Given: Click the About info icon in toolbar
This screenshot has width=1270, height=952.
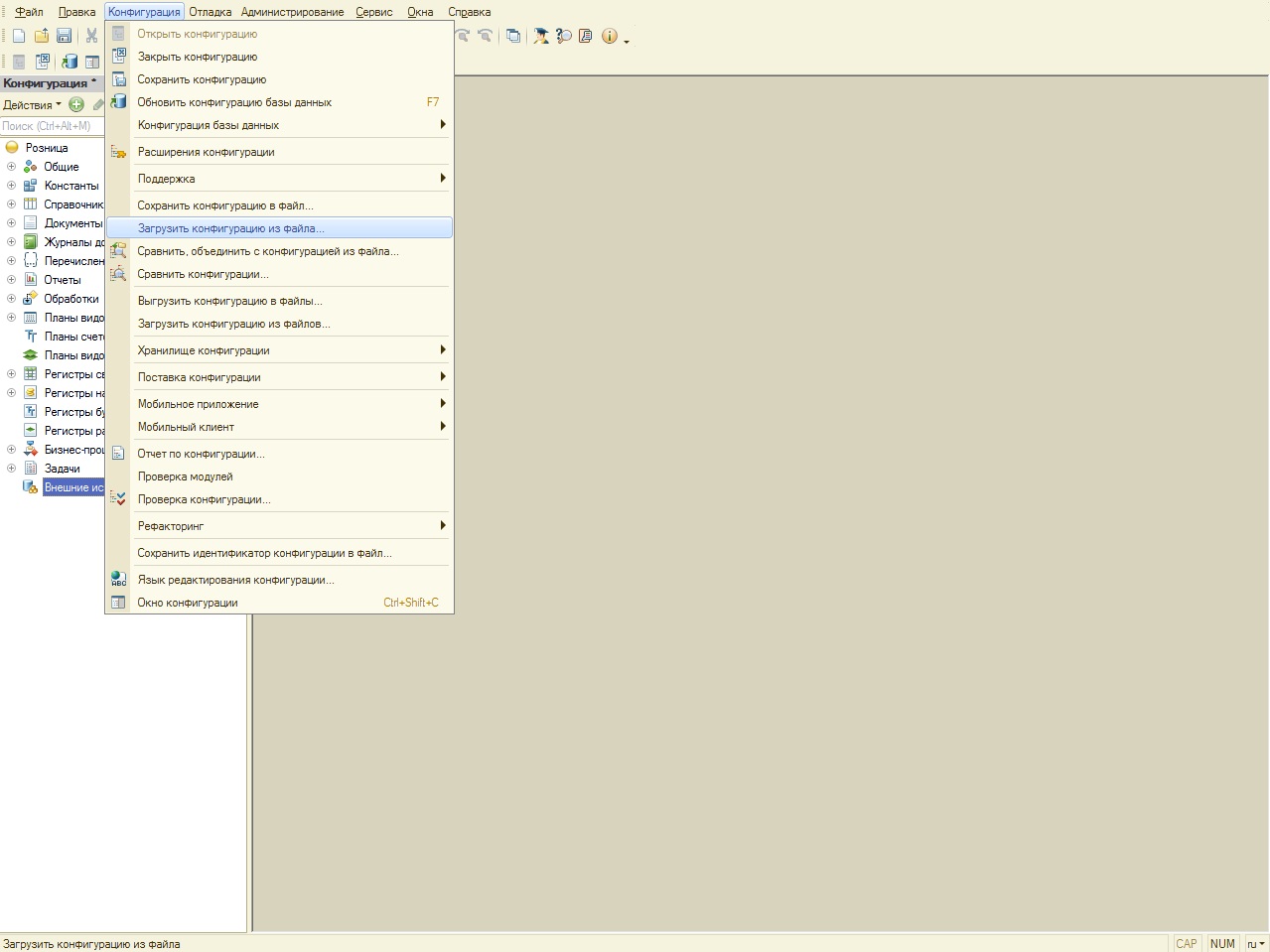Looking at the screenshot, I should coord(610,36).
